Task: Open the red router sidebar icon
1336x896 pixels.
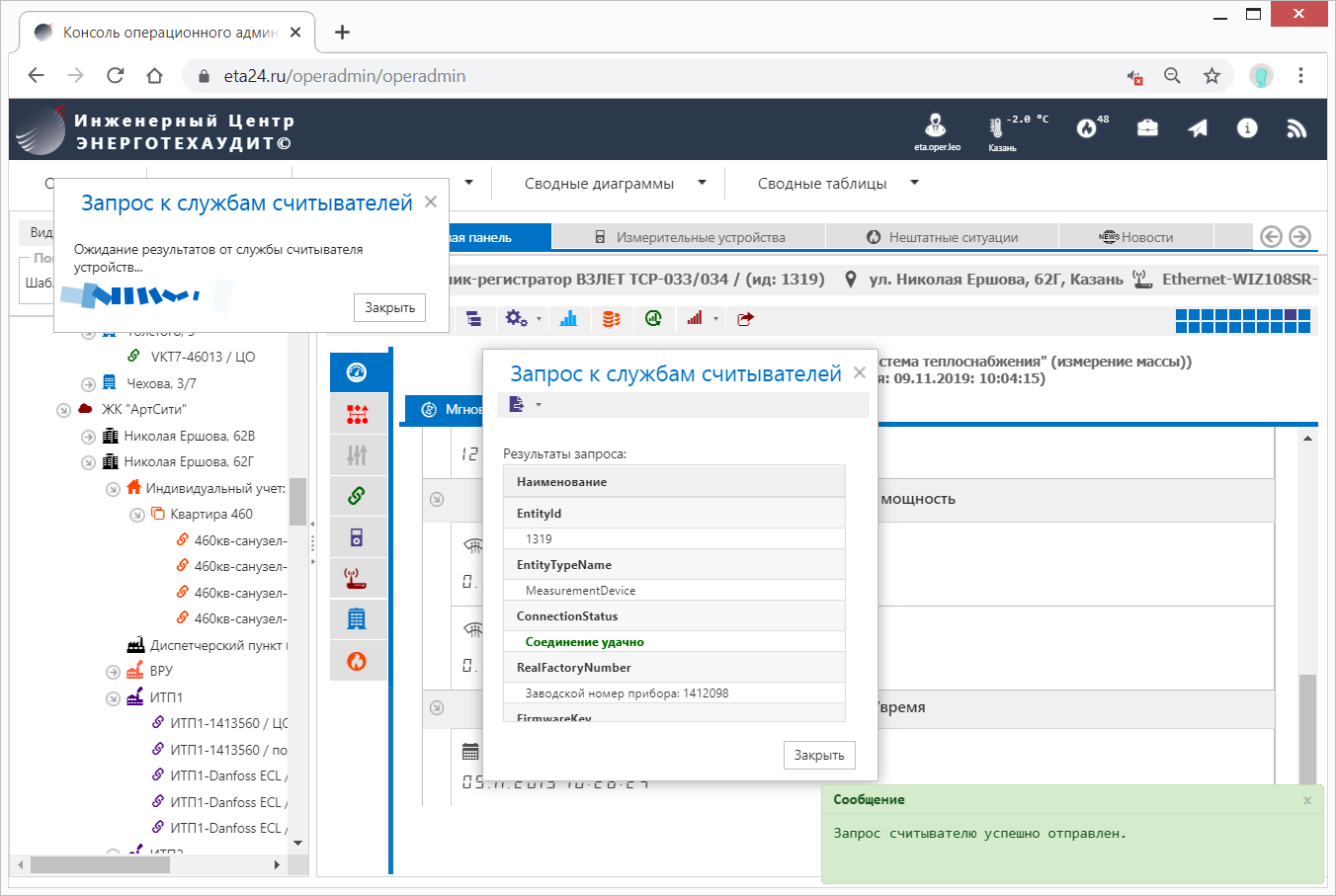Action: [x=357, y=578]
